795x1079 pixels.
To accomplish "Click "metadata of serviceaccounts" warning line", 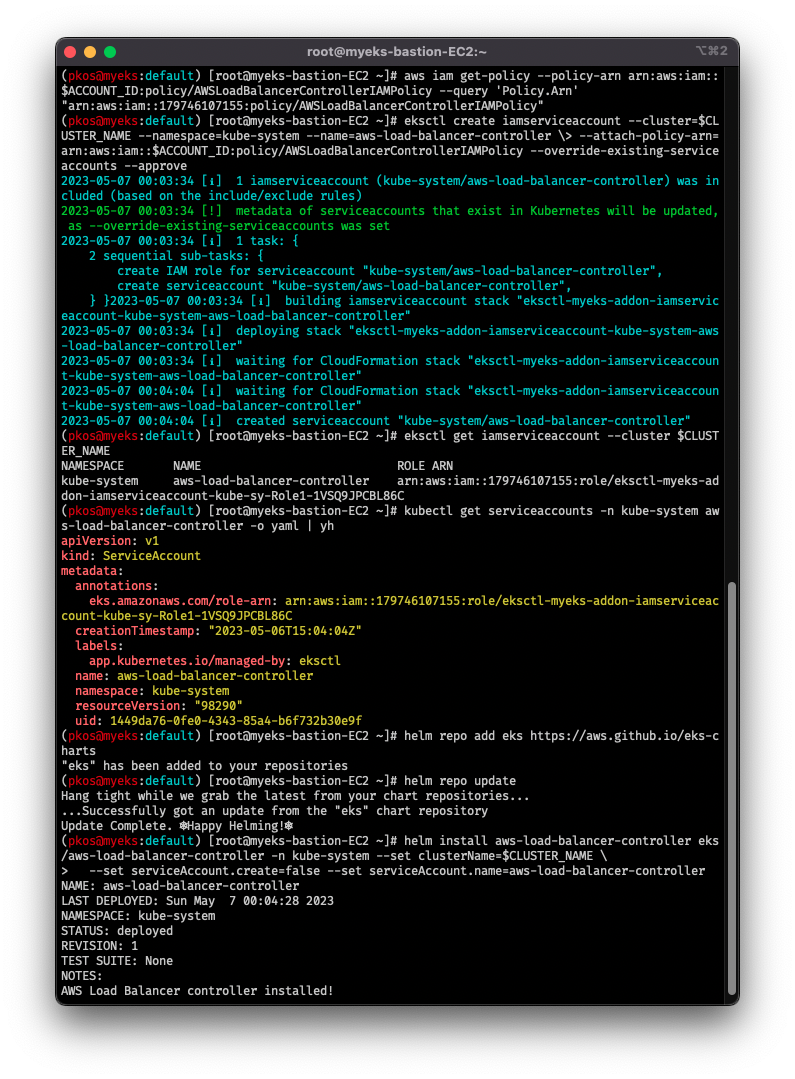I will [390, 218].
